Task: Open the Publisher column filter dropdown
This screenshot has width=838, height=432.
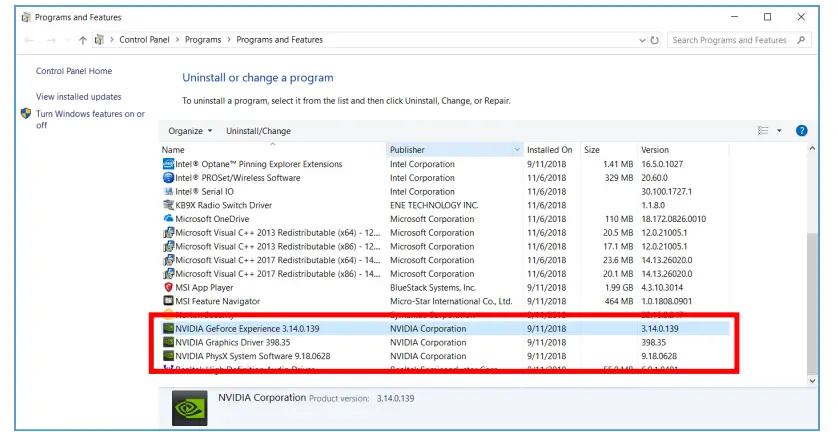Action: coord(517,150)
